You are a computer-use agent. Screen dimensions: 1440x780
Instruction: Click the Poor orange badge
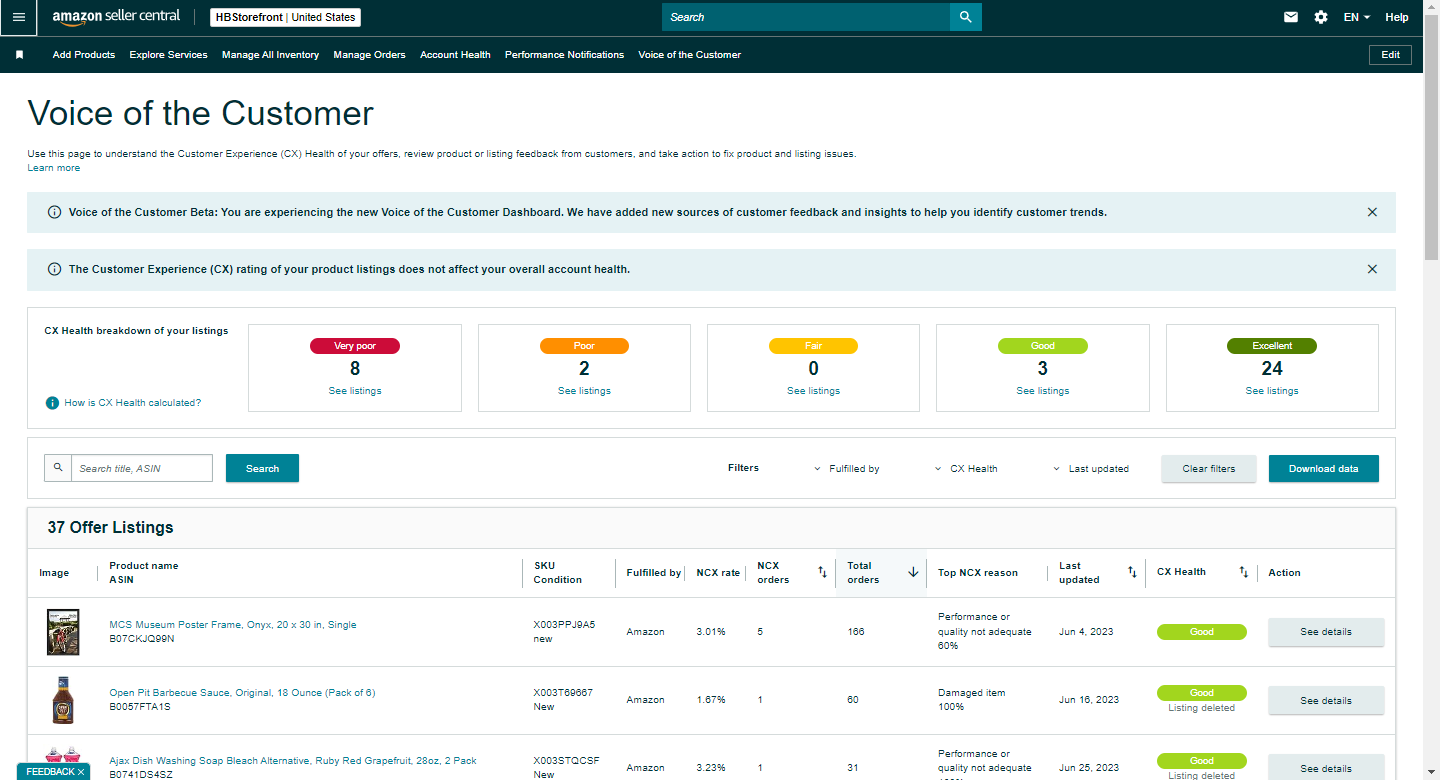click(x=584, y=346)
